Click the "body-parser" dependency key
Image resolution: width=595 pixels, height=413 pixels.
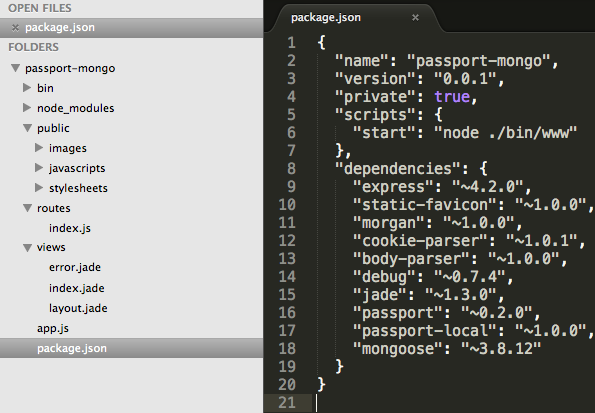[x=411, y=259]
